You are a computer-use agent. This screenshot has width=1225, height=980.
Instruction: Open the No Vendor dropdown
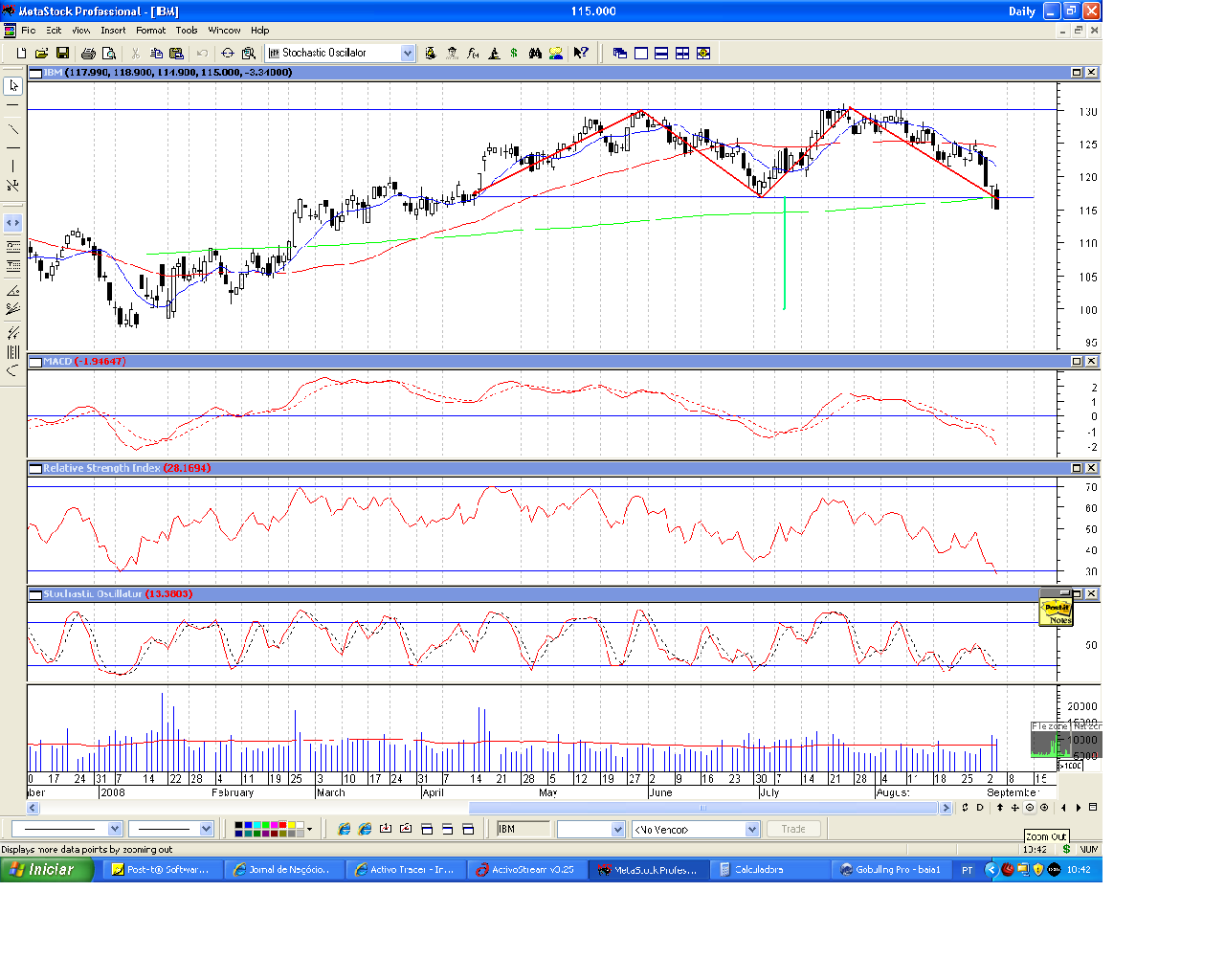tap(752, 830)
